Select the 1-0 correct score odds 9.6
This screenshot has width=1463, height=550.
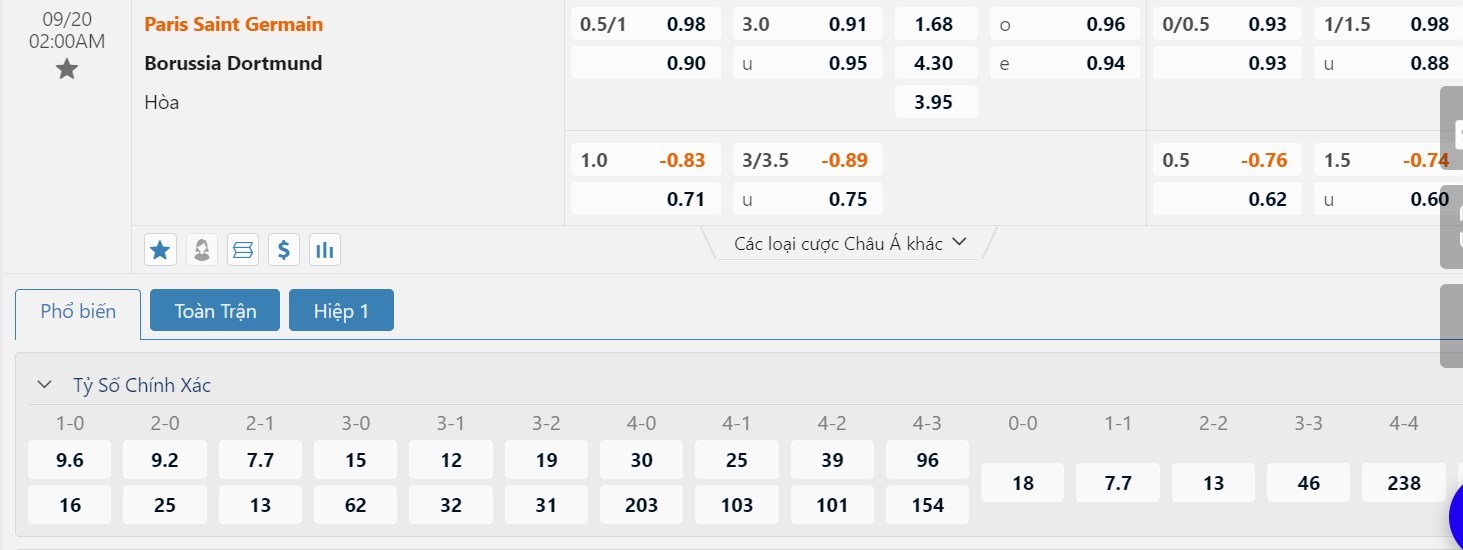coord(70,460)
